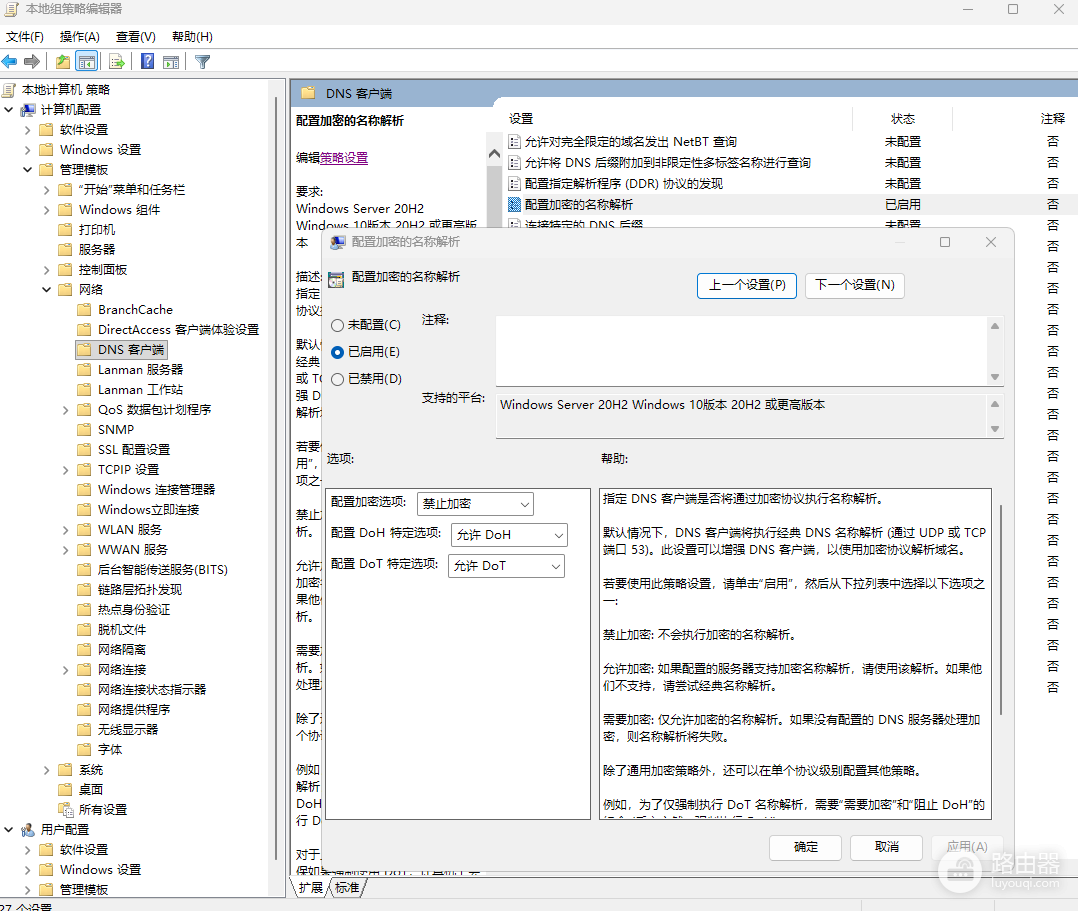
Task: Click the Export list toolbar icon
Action: (117, 62)
